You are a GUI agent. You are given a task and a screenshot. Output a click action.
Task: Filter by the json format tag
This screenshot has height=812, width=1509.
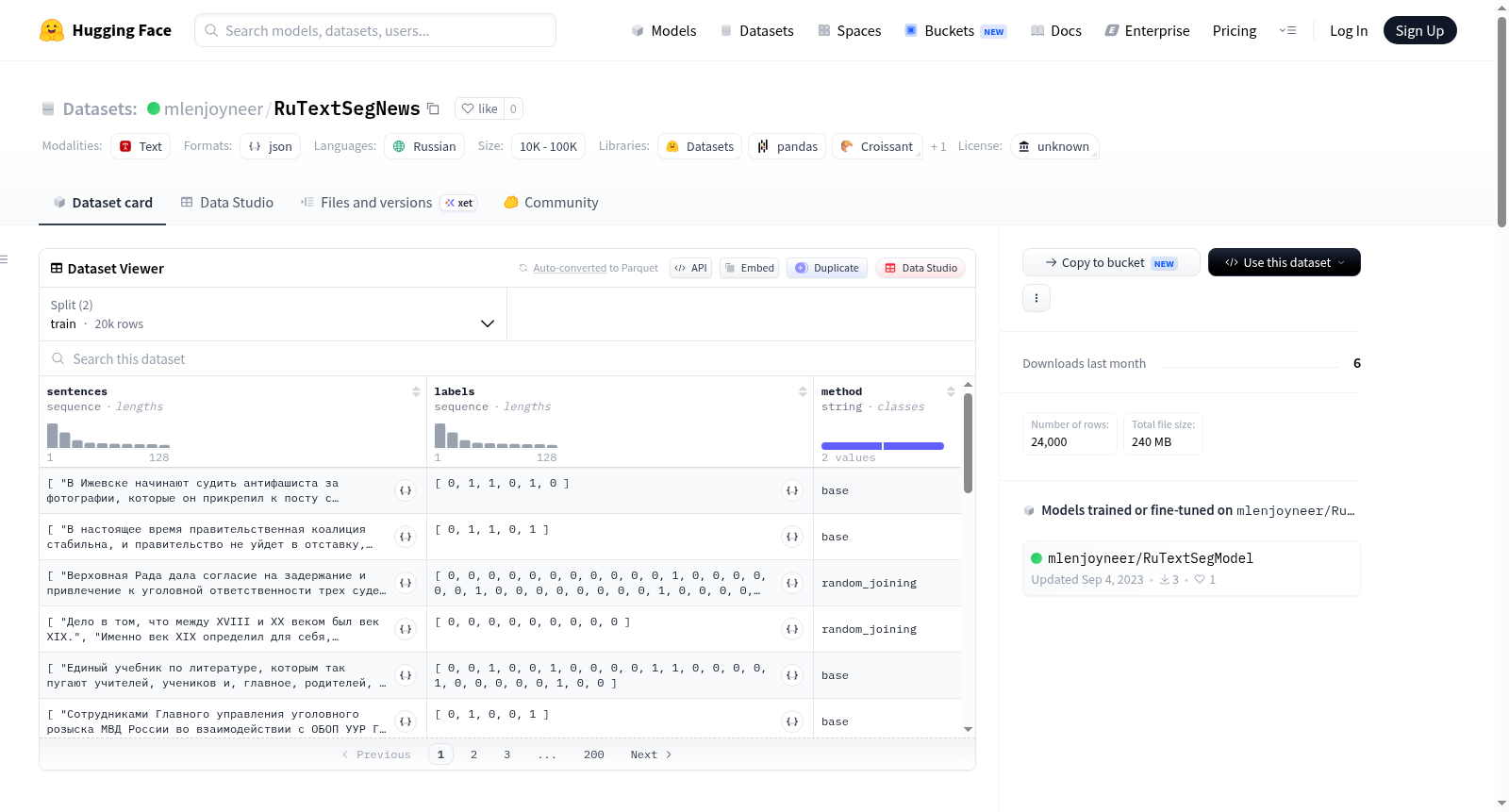(x=271, y=146)
